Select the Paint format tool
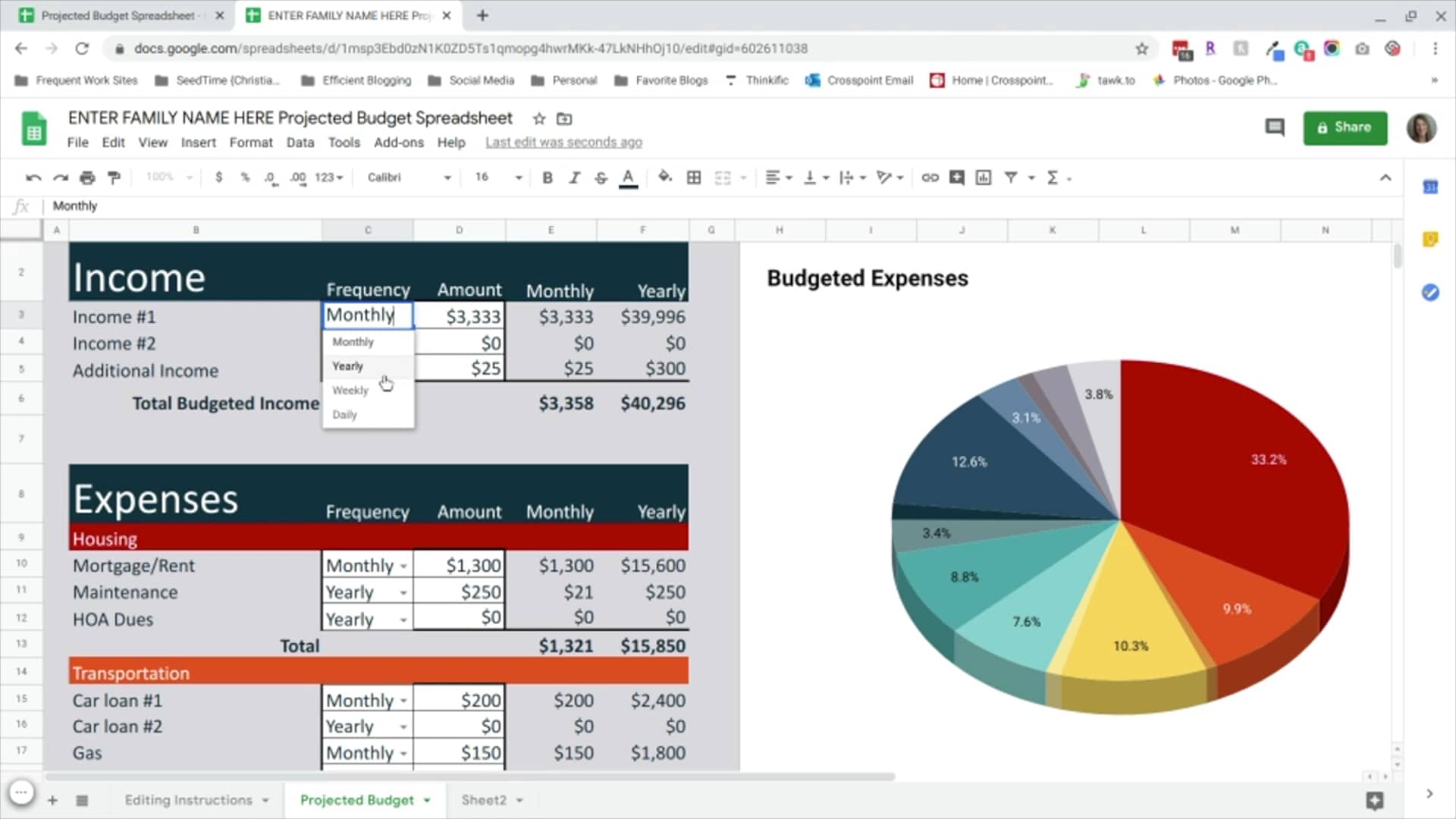The height and width of the screenshot is (819, 1456). (114, 177)
